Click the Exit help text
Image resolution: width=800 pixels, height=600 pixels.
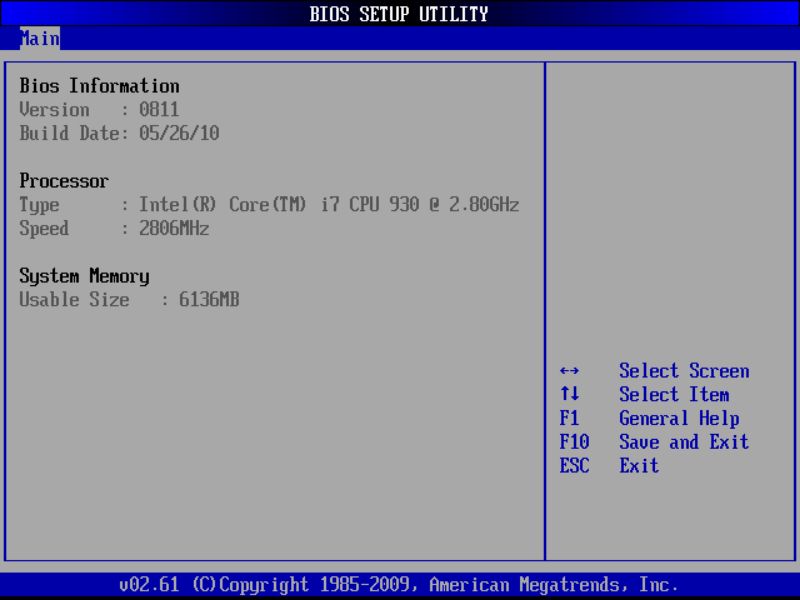(638, 466)
